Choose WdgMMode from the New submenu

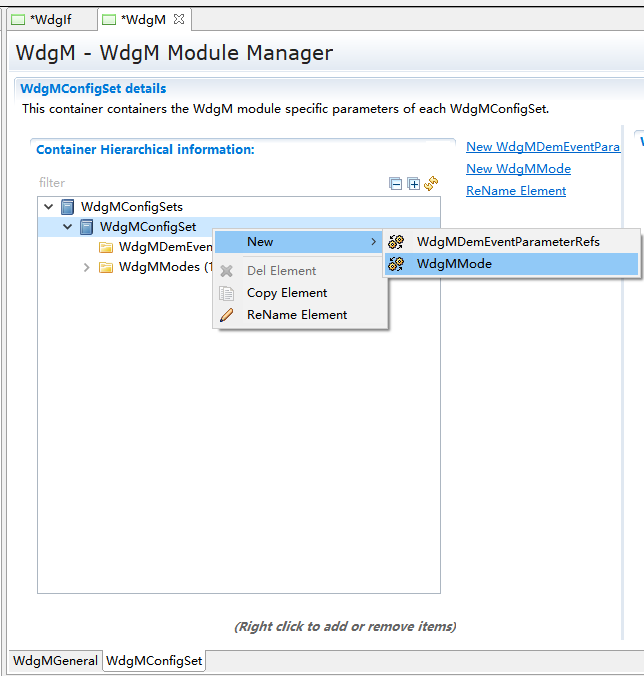454,264
